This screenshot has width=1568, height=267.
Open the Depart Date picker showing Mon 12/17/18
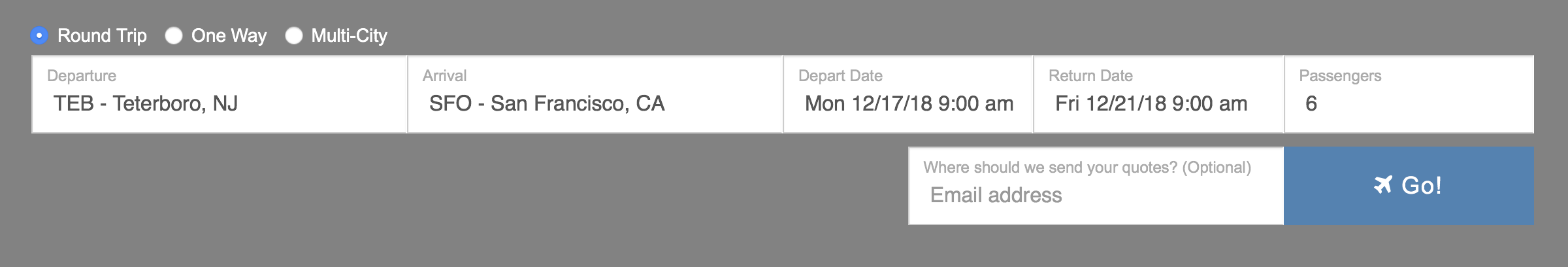click(x=908, y=94)
